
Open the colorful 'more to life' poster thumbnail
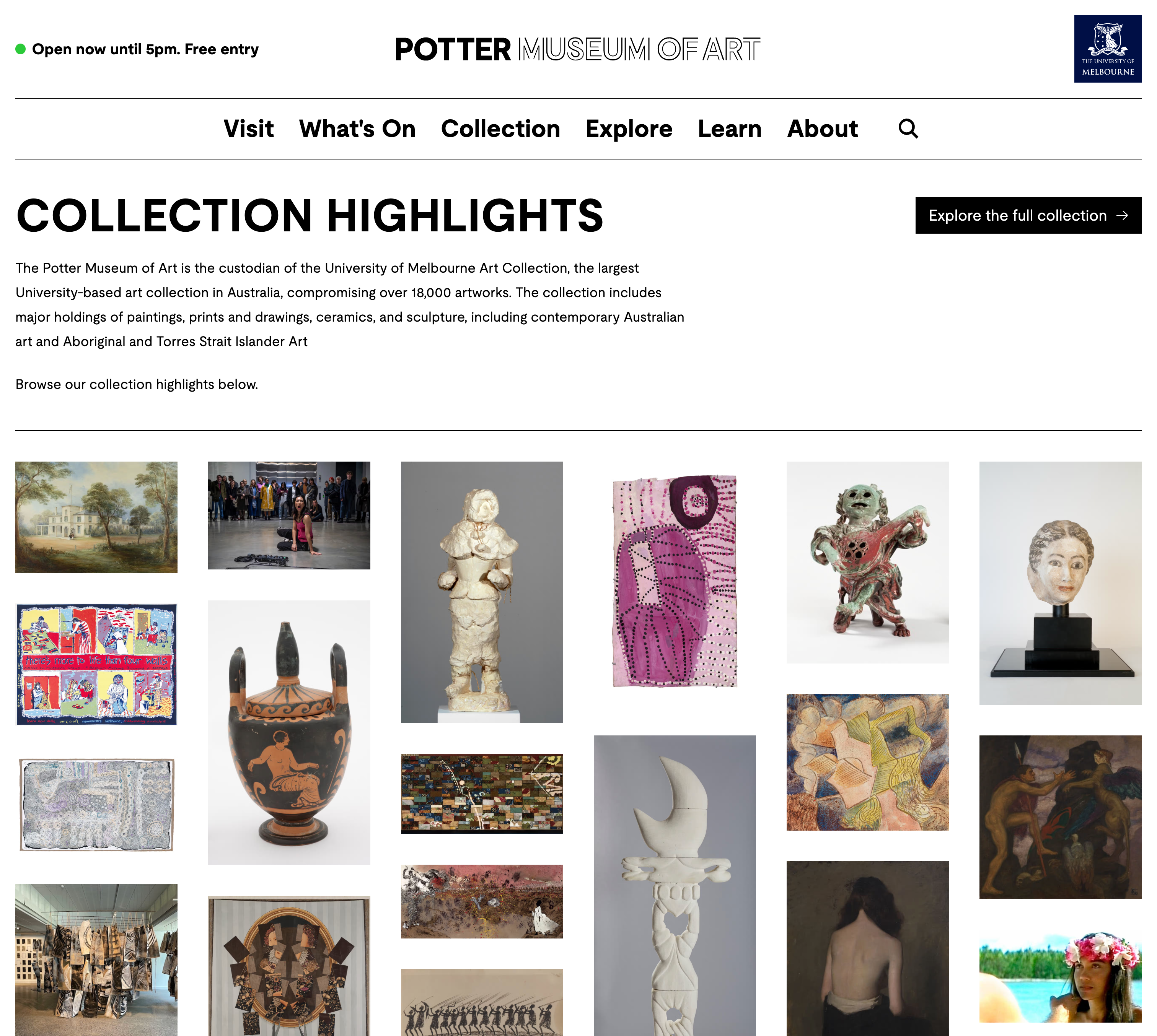point(96,664)
